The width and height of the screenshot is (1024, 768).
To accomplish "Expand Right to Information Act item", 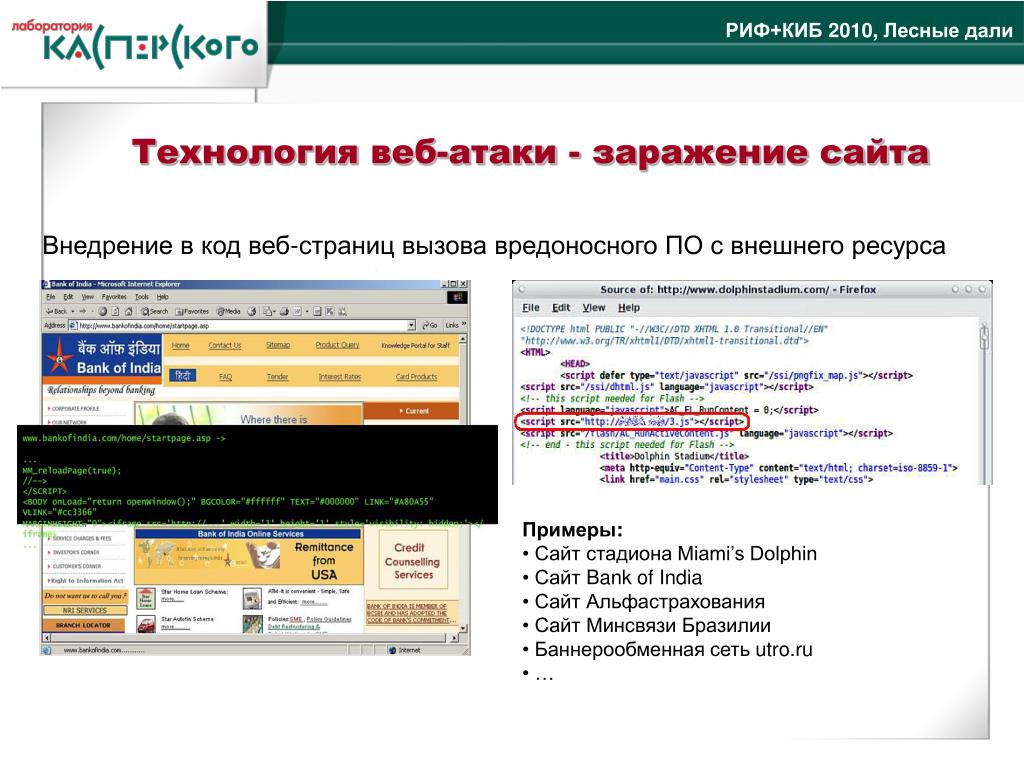I will [86, 580].
